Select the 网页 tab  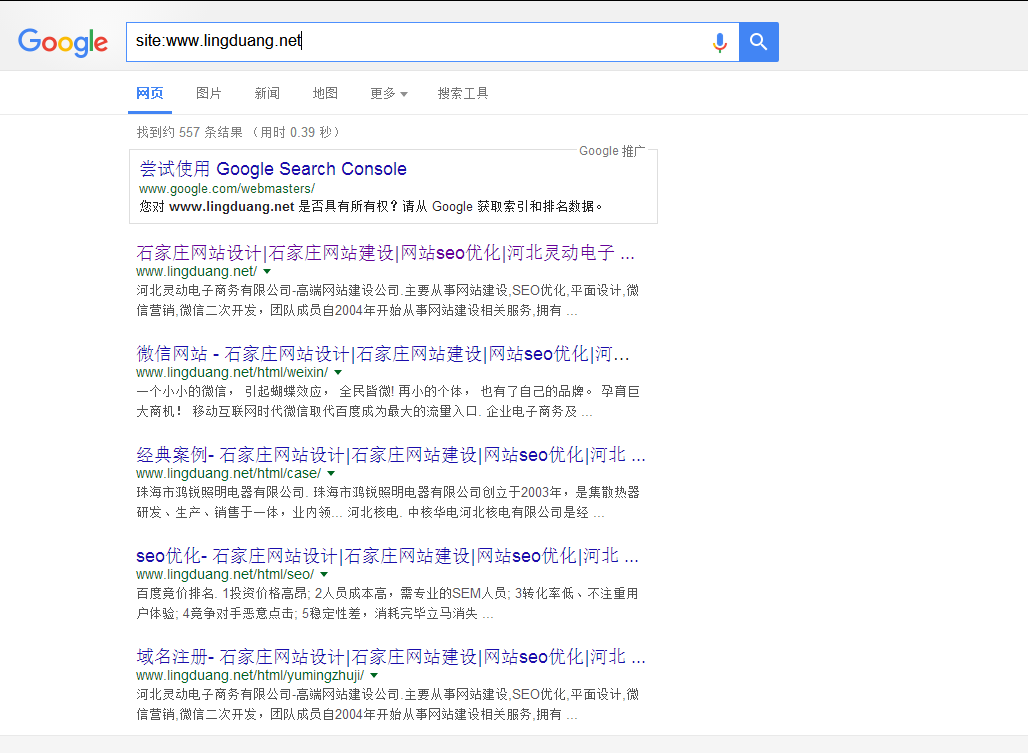click(x=149, y=93)
